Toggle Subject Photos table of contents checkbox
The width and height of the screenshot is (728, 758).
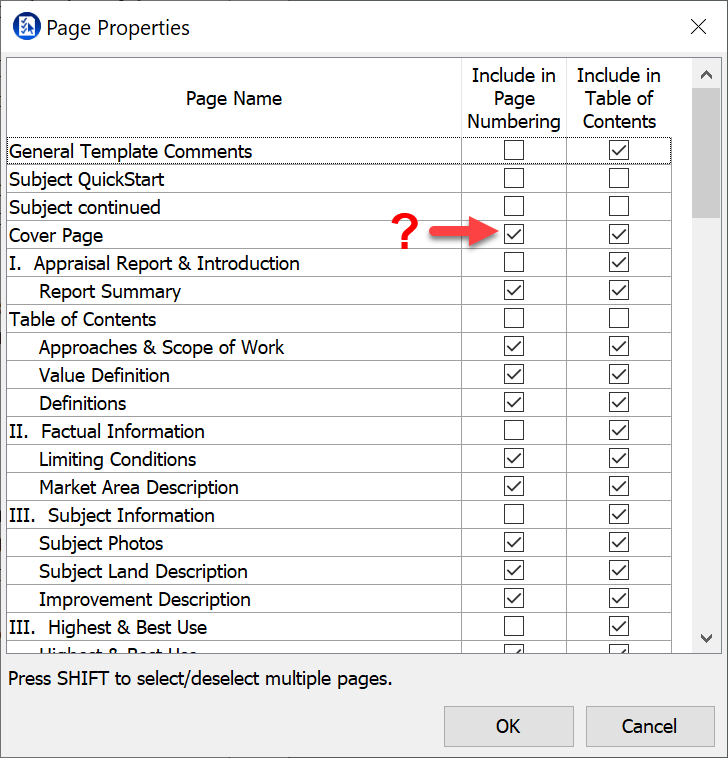619,543
